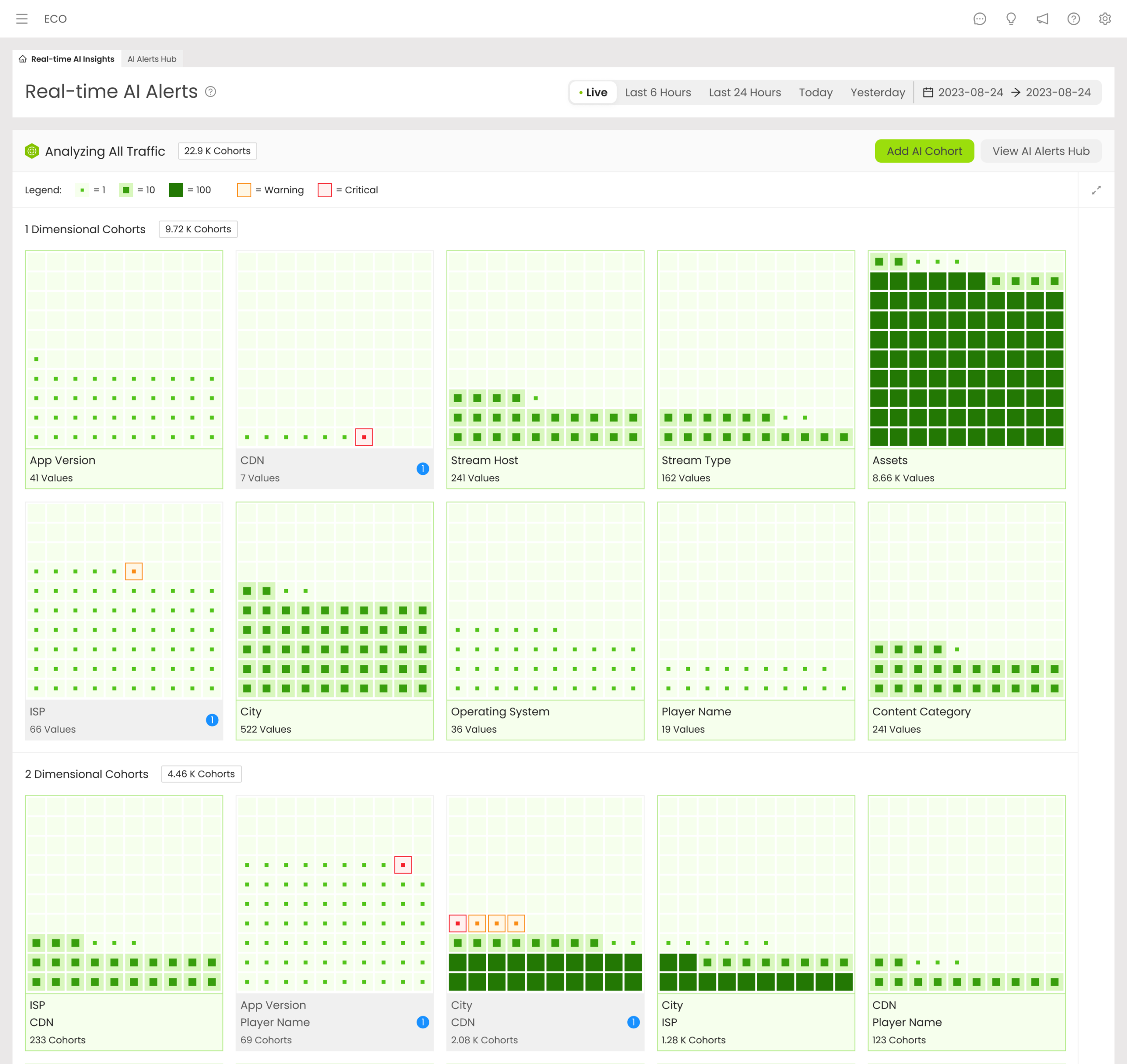The height and width of the screenshot is (1064, 1127).
Task: Switch to the AI Alerts Hub tab
Action: tap(151, 59)
